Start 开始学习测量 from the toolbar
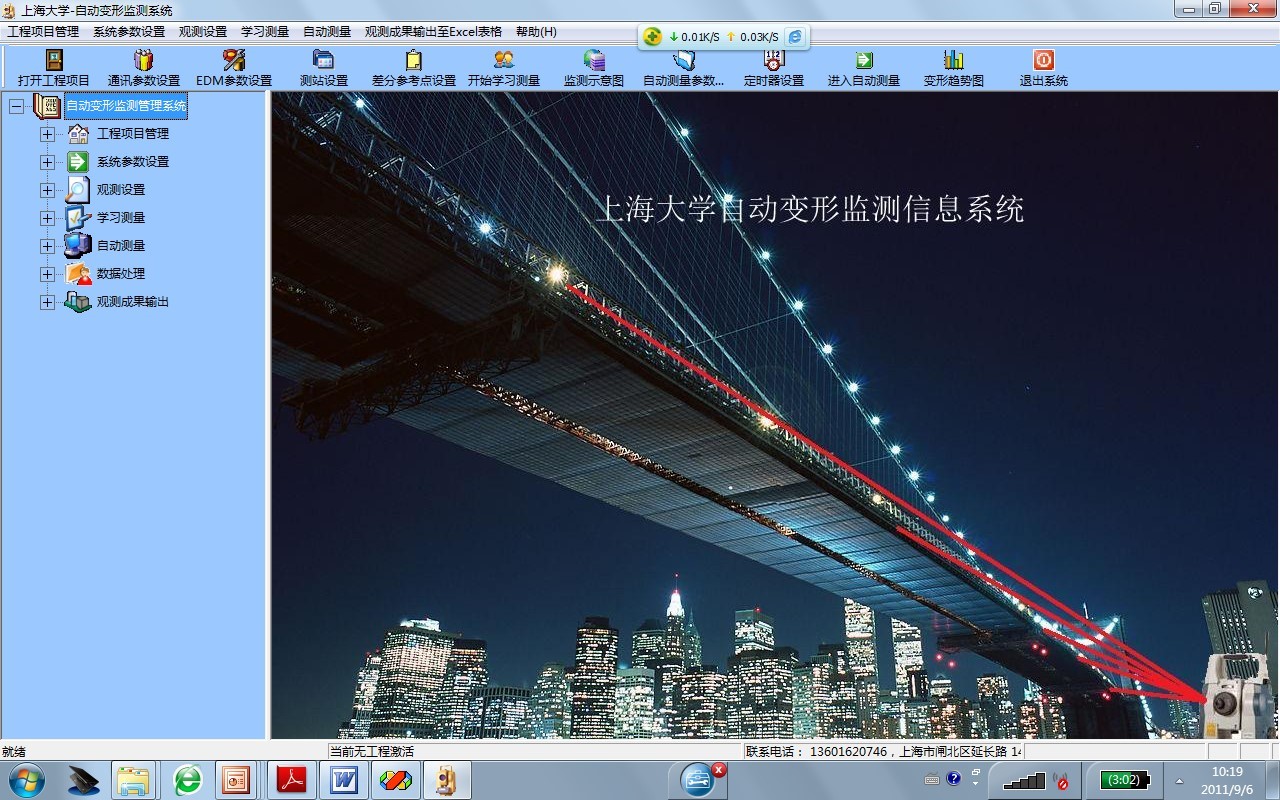Image resolution: width=1280 pixels, height=800 pixels. (x=504, y=61)
